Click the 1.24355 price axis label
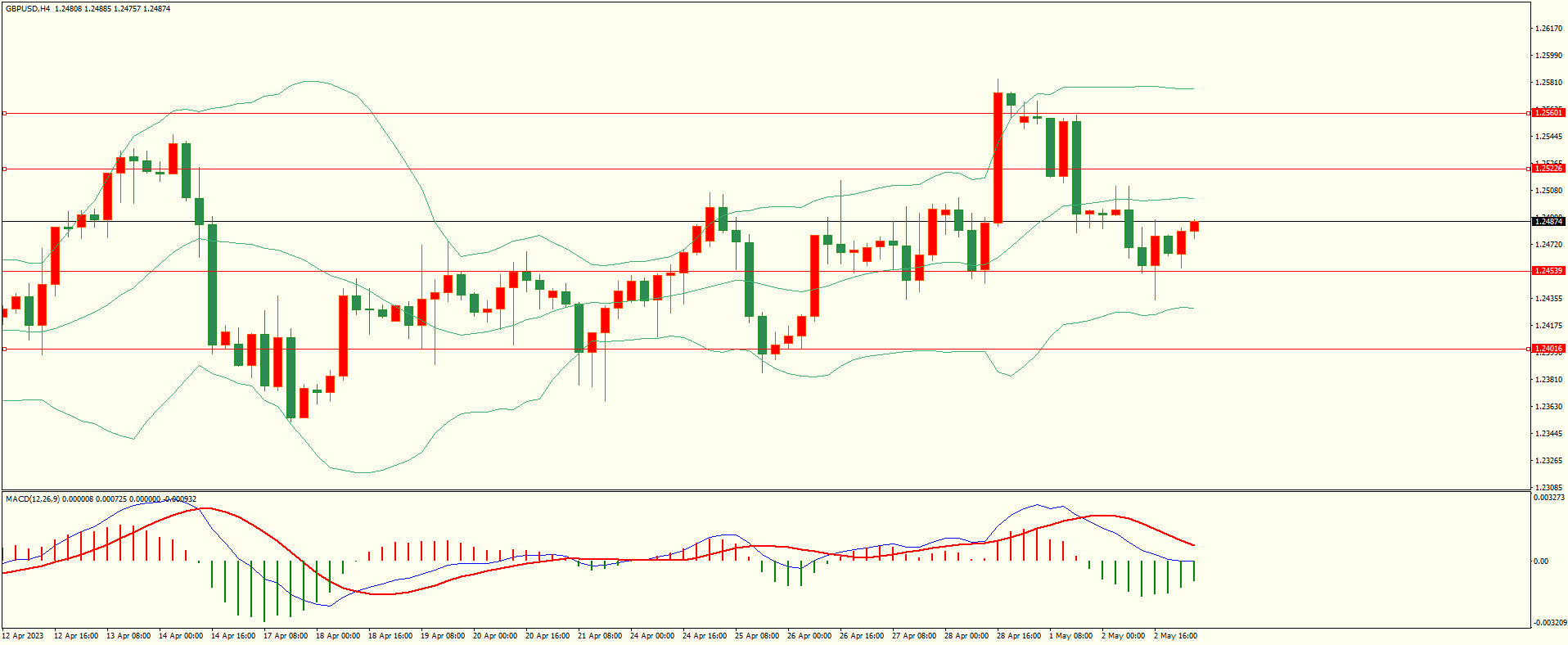Screen dimensions: 1568x645 1549,299
